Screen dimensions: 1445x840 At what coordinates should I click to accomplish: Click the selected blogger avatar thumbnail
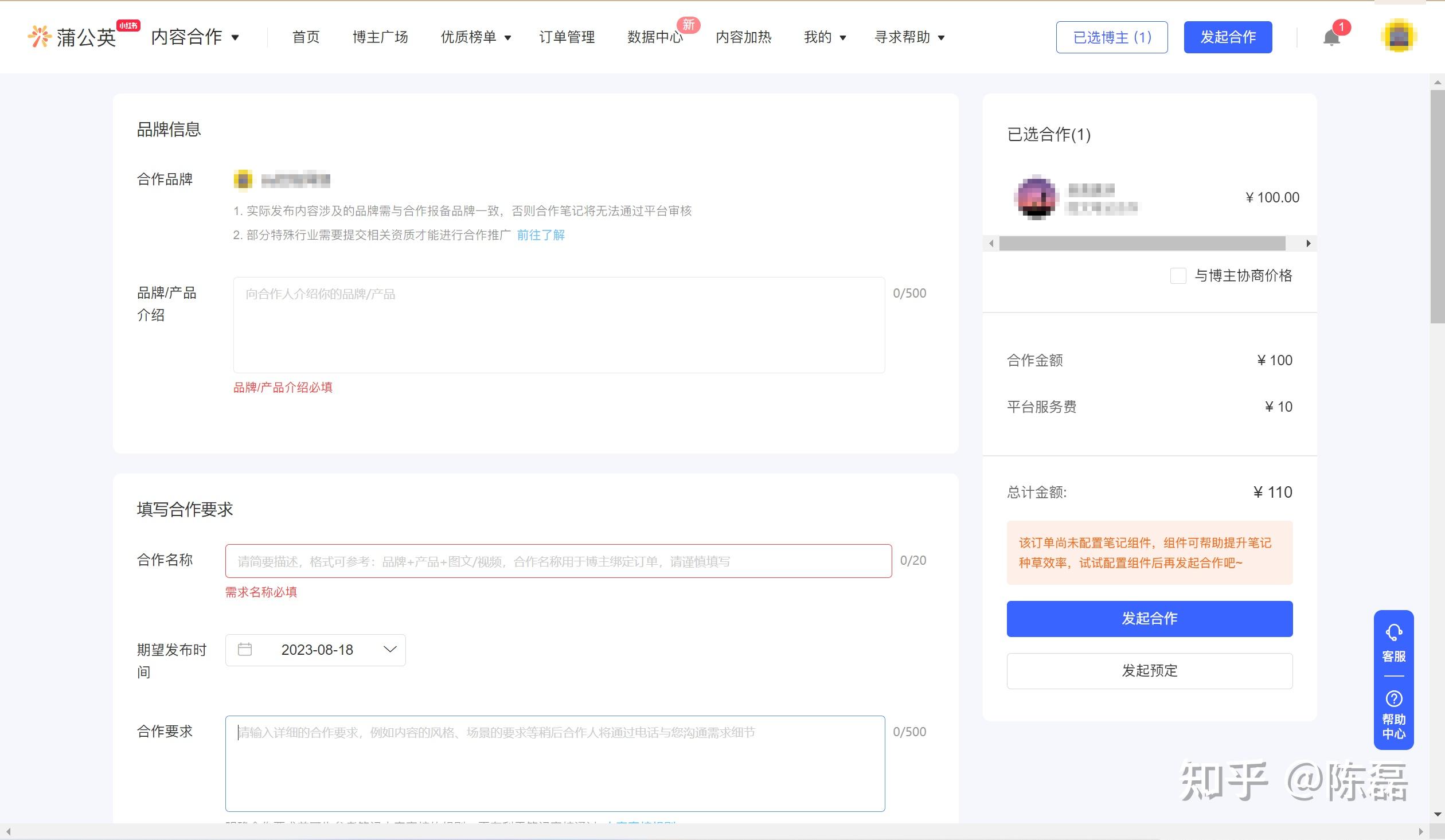coord(1036,198)
